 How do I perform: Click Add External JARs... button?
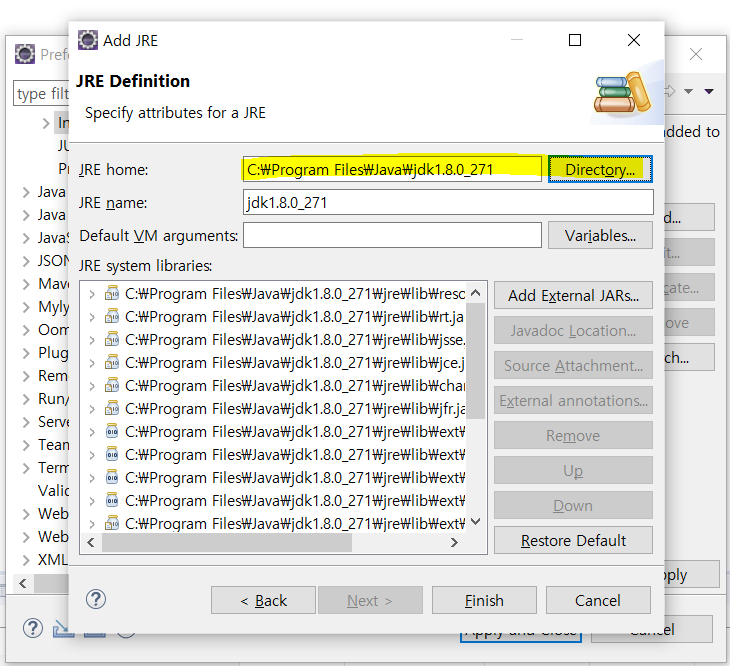573,295
